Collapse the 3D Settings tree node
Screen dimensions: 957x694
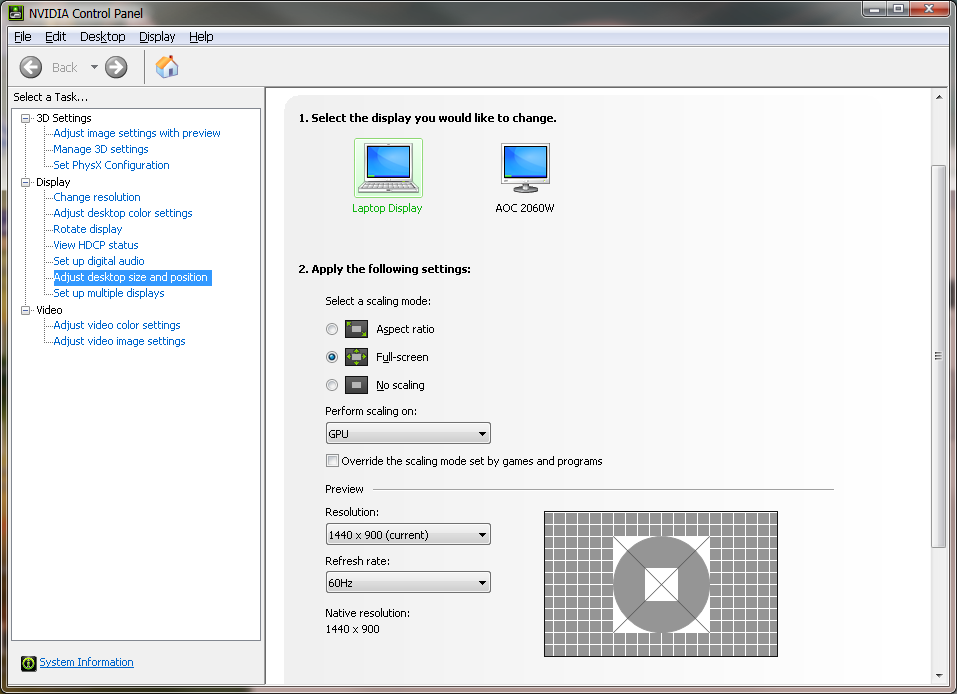pyautogui.click(x=26, y=118)
